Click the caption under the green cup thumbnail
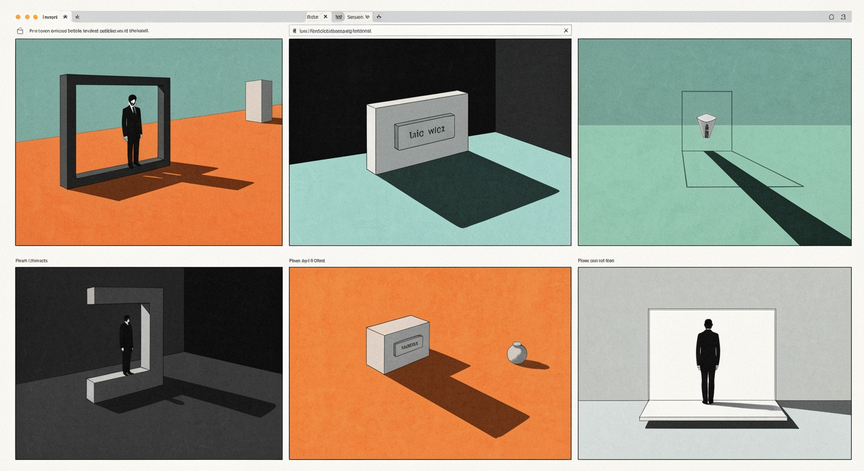Screen dimensions: 864x471 [x=596, y=261]
